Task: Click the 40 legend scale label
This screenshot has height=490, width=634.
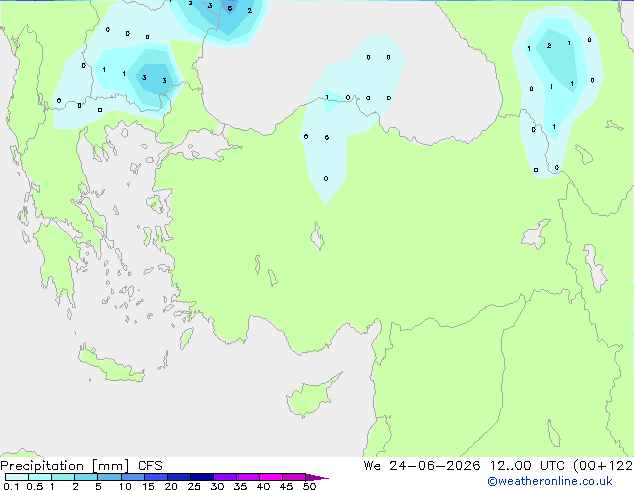Action: click(x=263, y=486)
